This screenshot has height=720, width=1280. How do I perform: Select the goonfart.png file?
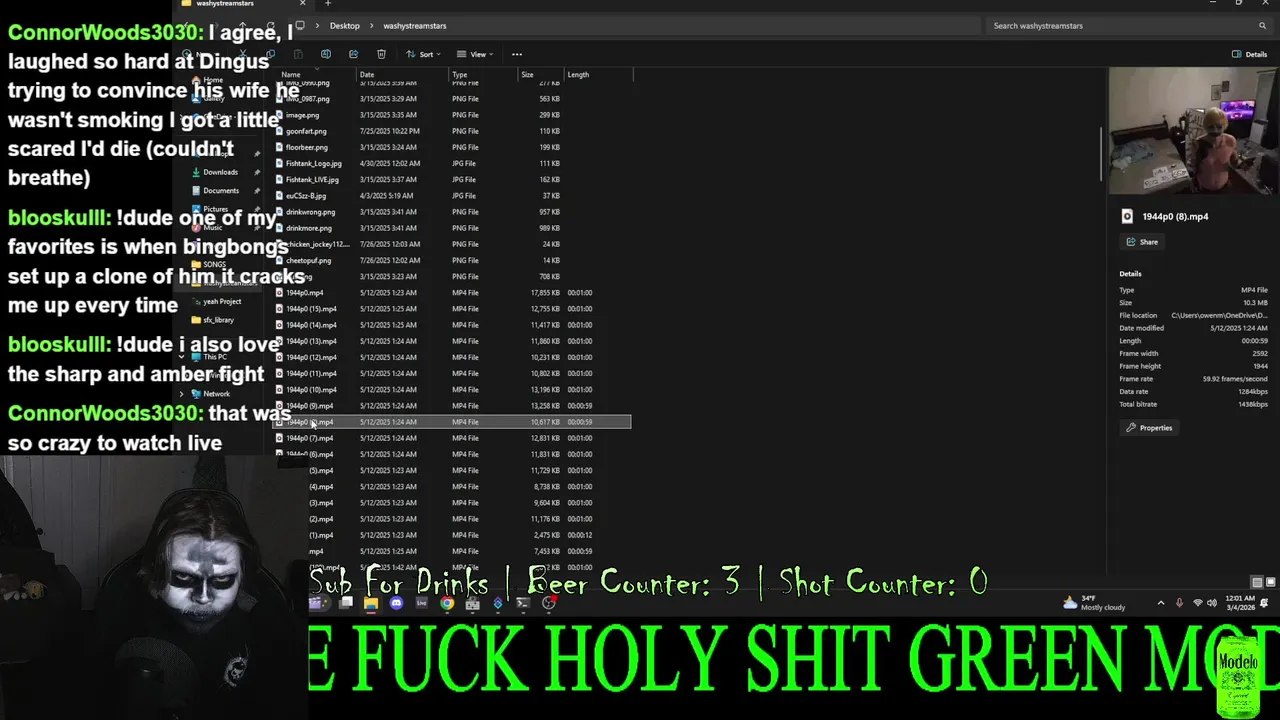point(455,131)
